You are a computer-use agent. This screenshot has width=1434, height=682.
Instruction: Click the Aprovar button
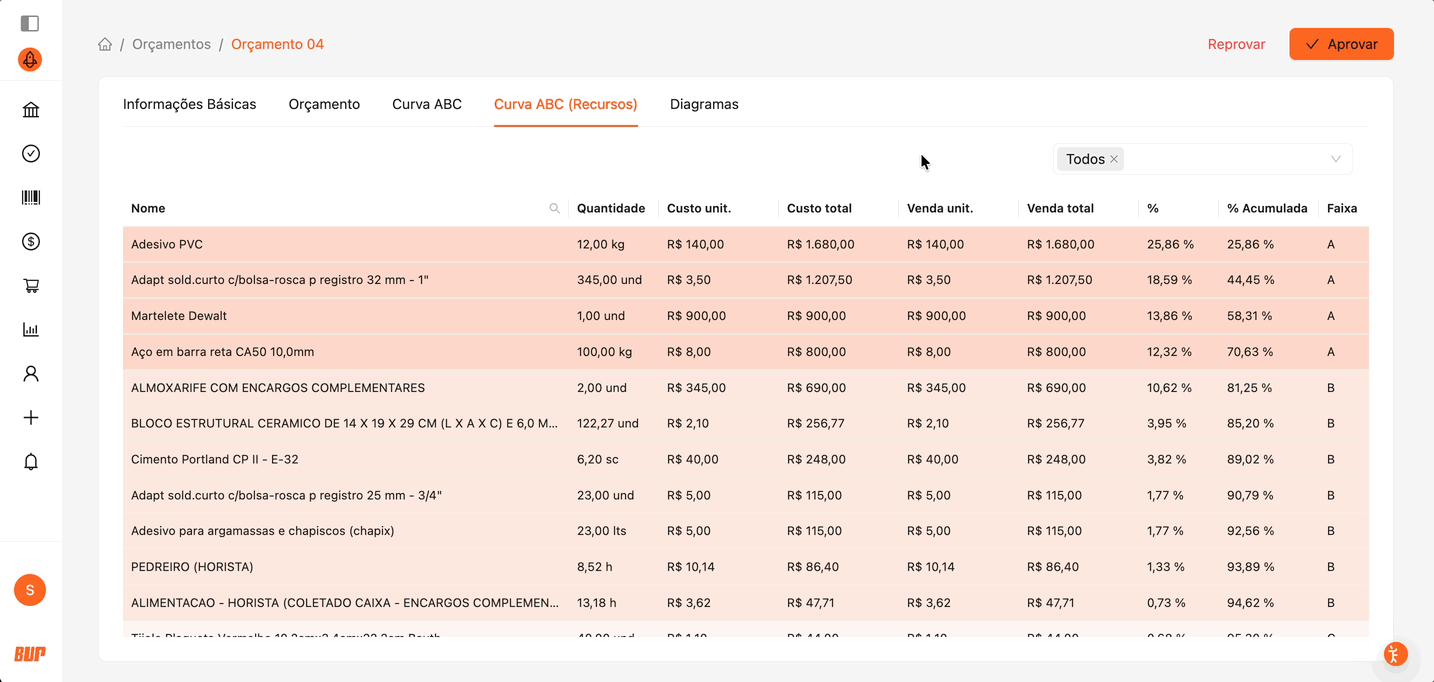[1341, 44]
